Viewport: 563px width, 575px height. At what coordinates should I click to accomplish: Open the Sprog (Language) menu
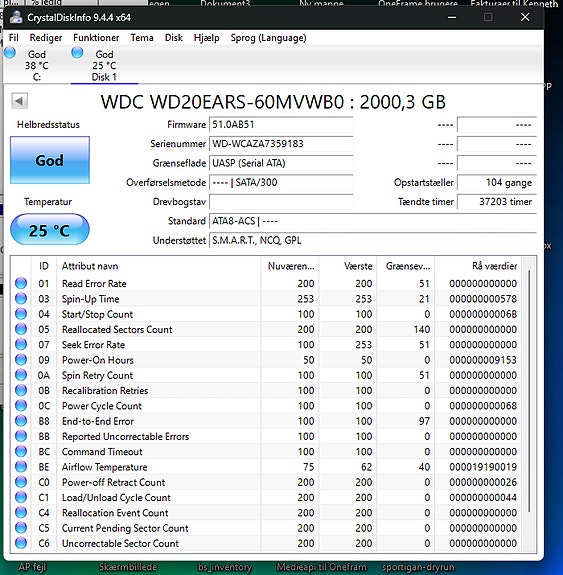click(268, 38)
